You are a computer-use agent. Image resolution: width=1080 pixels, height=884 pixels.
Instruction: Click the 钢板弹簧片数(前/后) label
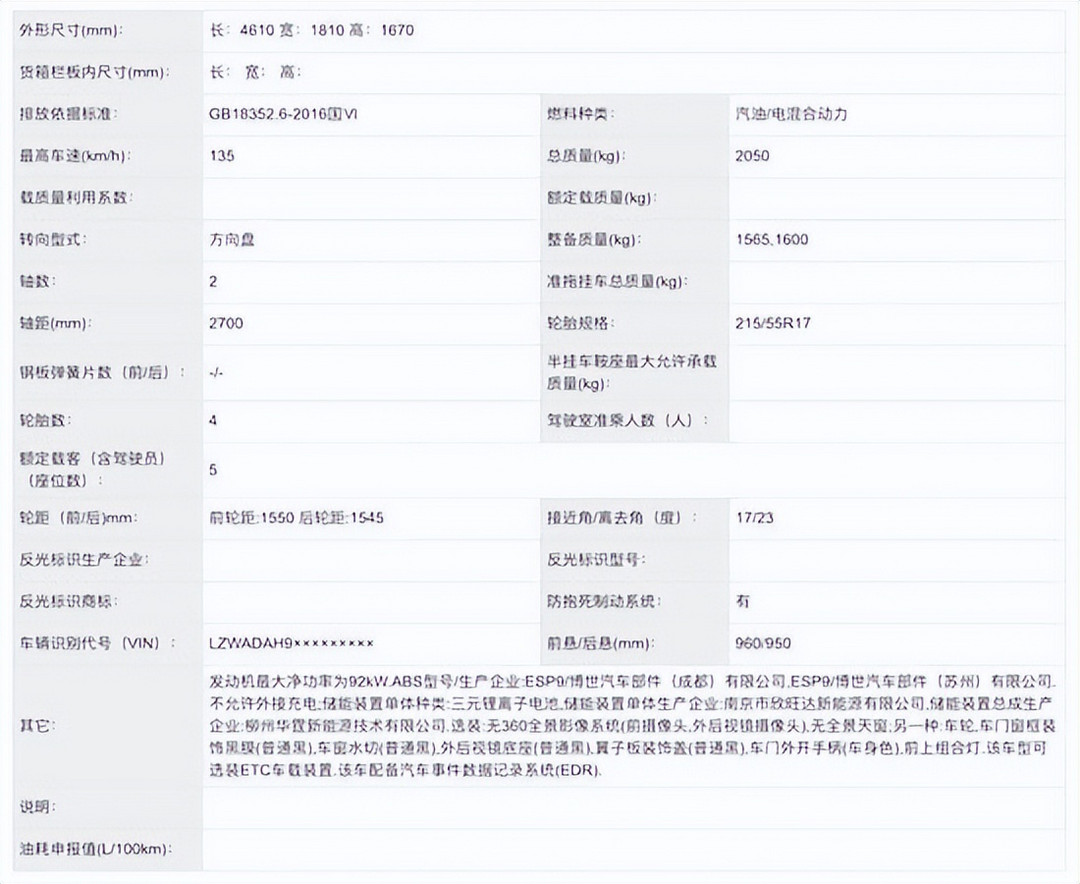coord(103,373)
